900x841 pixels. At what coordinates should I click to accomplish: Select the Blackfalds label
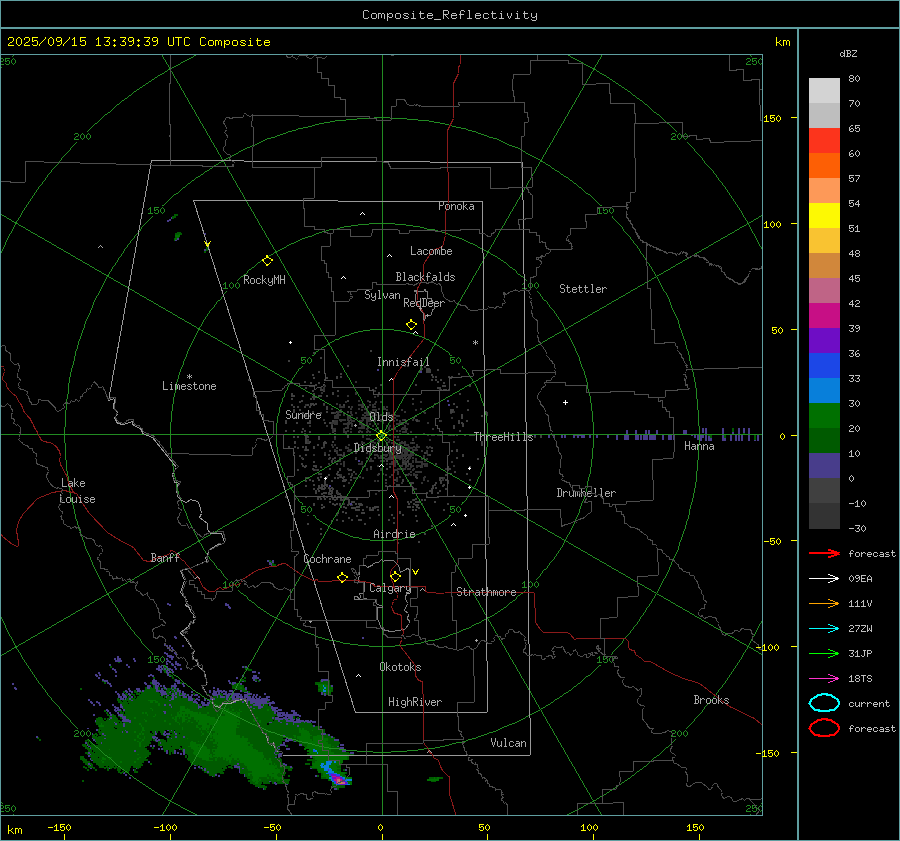[425, 277]
